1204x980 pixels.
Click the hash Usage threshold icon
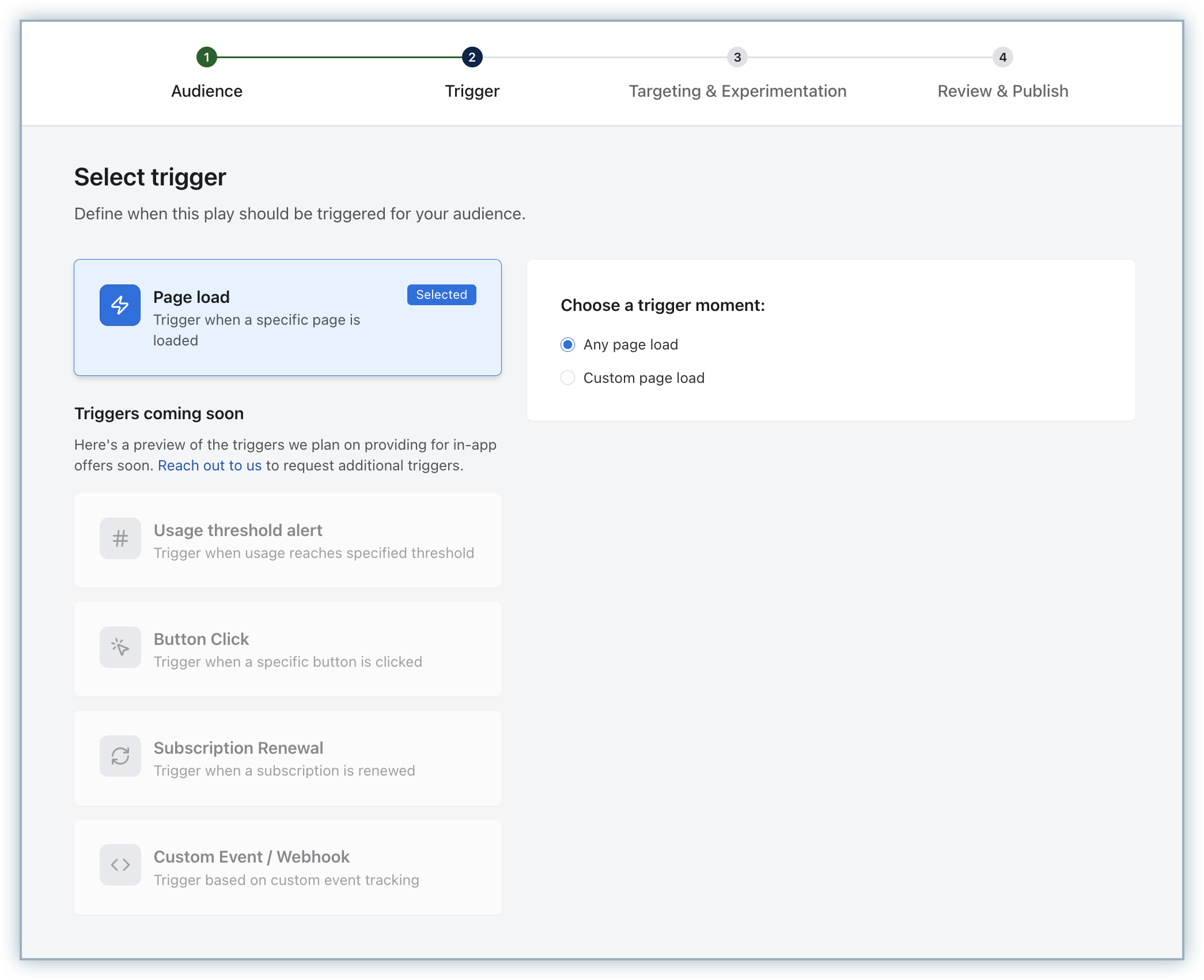120,538
